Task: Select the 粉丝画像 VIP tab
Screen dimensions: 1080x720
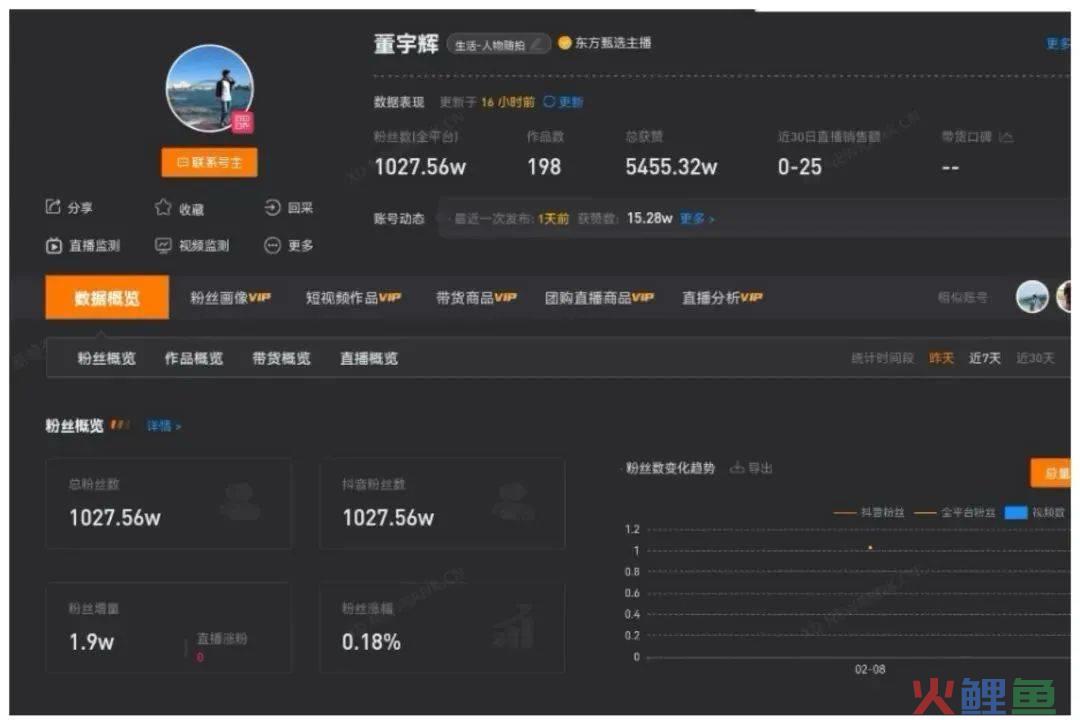Action: click(230, 298)
